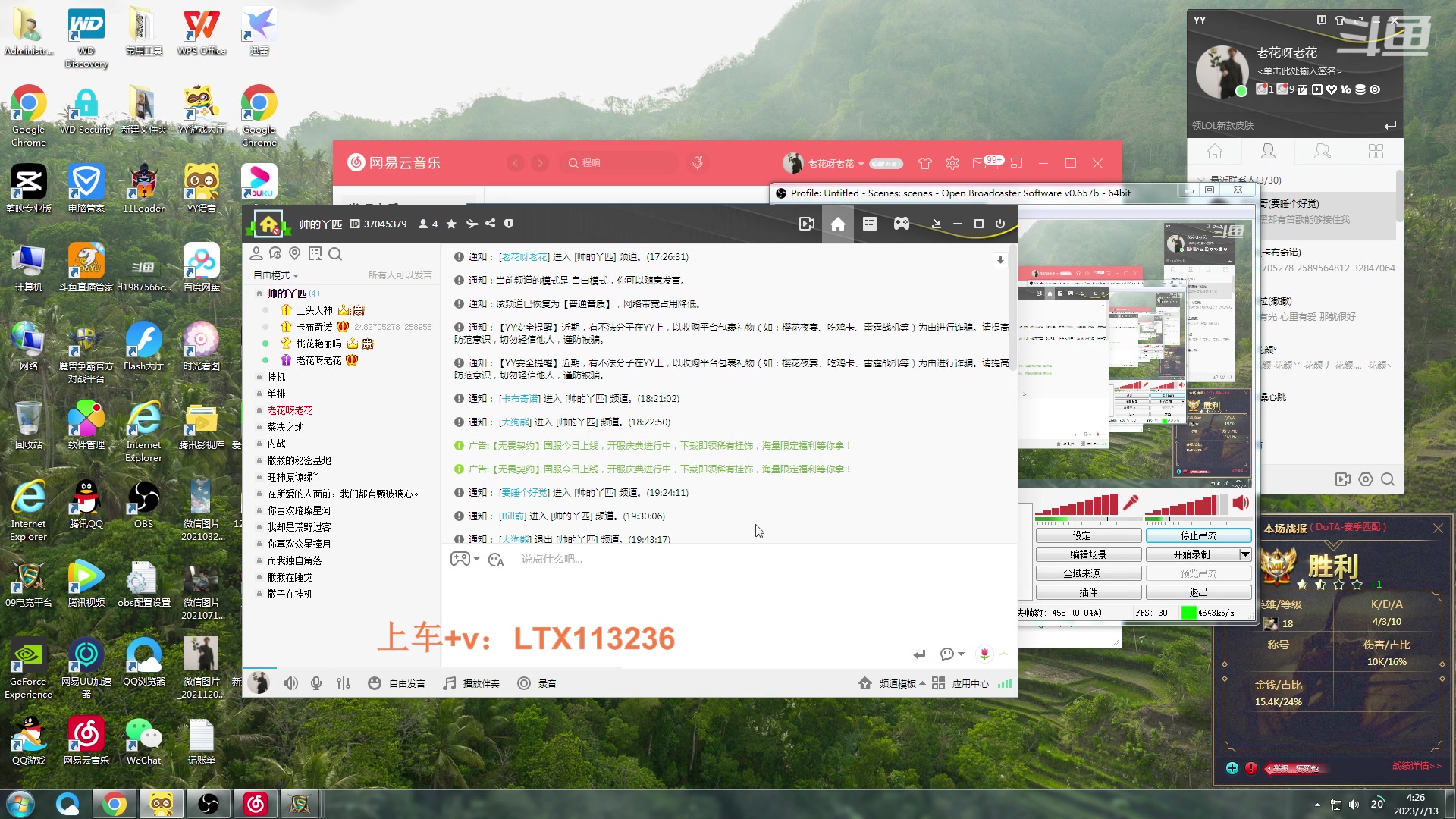Send a flower gift in chat input
This screenshot has height=819, width=1456.
coord(984,653)
